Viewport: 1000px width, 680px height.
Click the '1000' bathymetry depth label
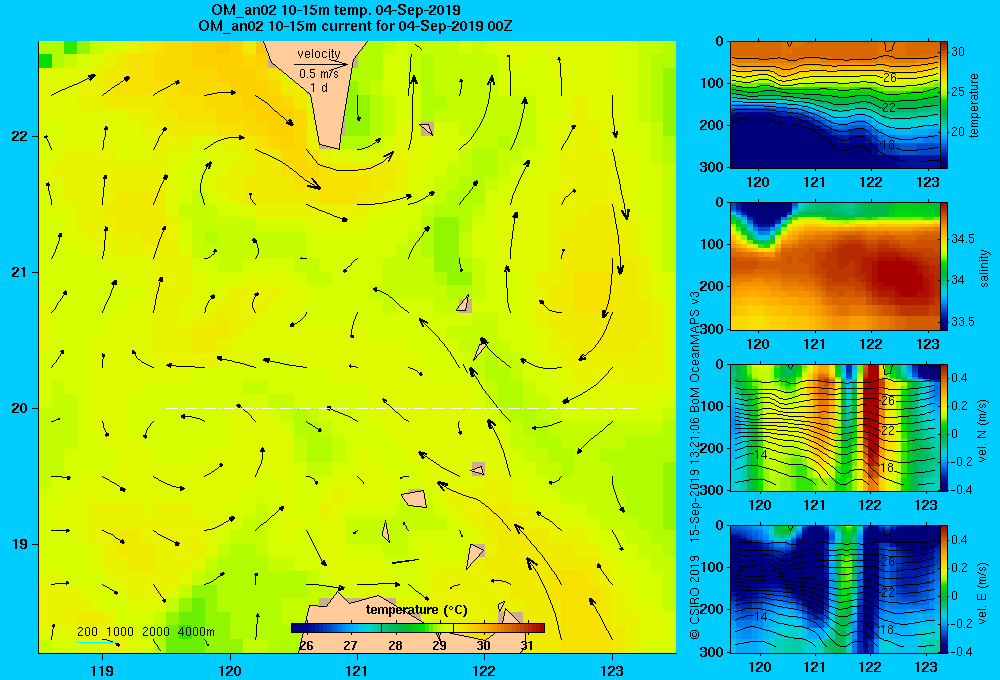tap(120, 632)
